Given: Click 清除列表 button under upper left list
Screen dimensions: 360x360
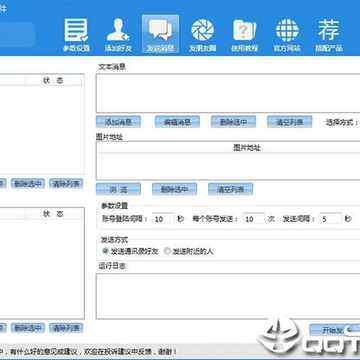Looking at the screenshot, I should pyautogui.click(x=66, y=184).
